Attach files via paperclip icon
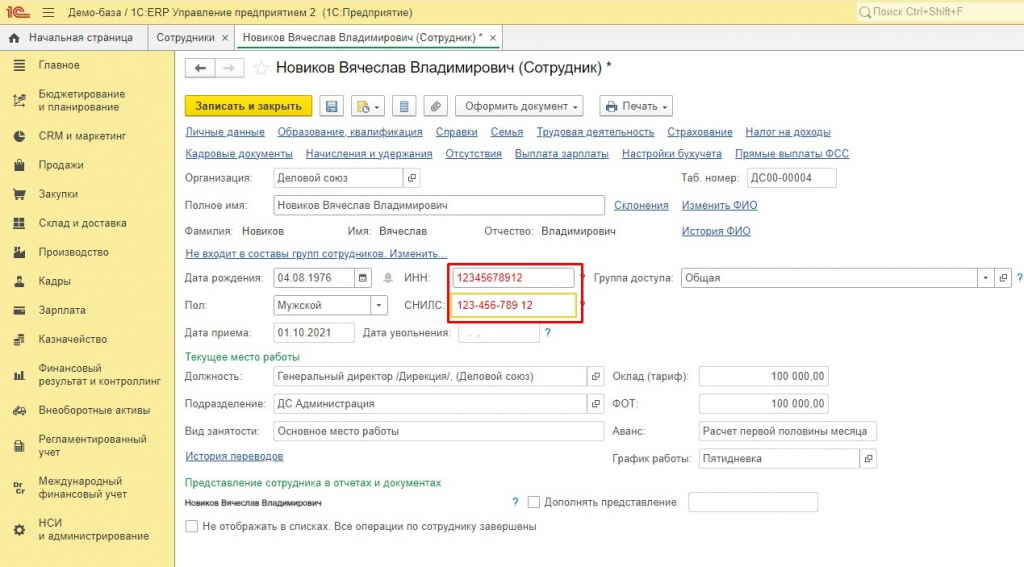The width and height of the screenshot is (1024, 567). coord(436,106)
